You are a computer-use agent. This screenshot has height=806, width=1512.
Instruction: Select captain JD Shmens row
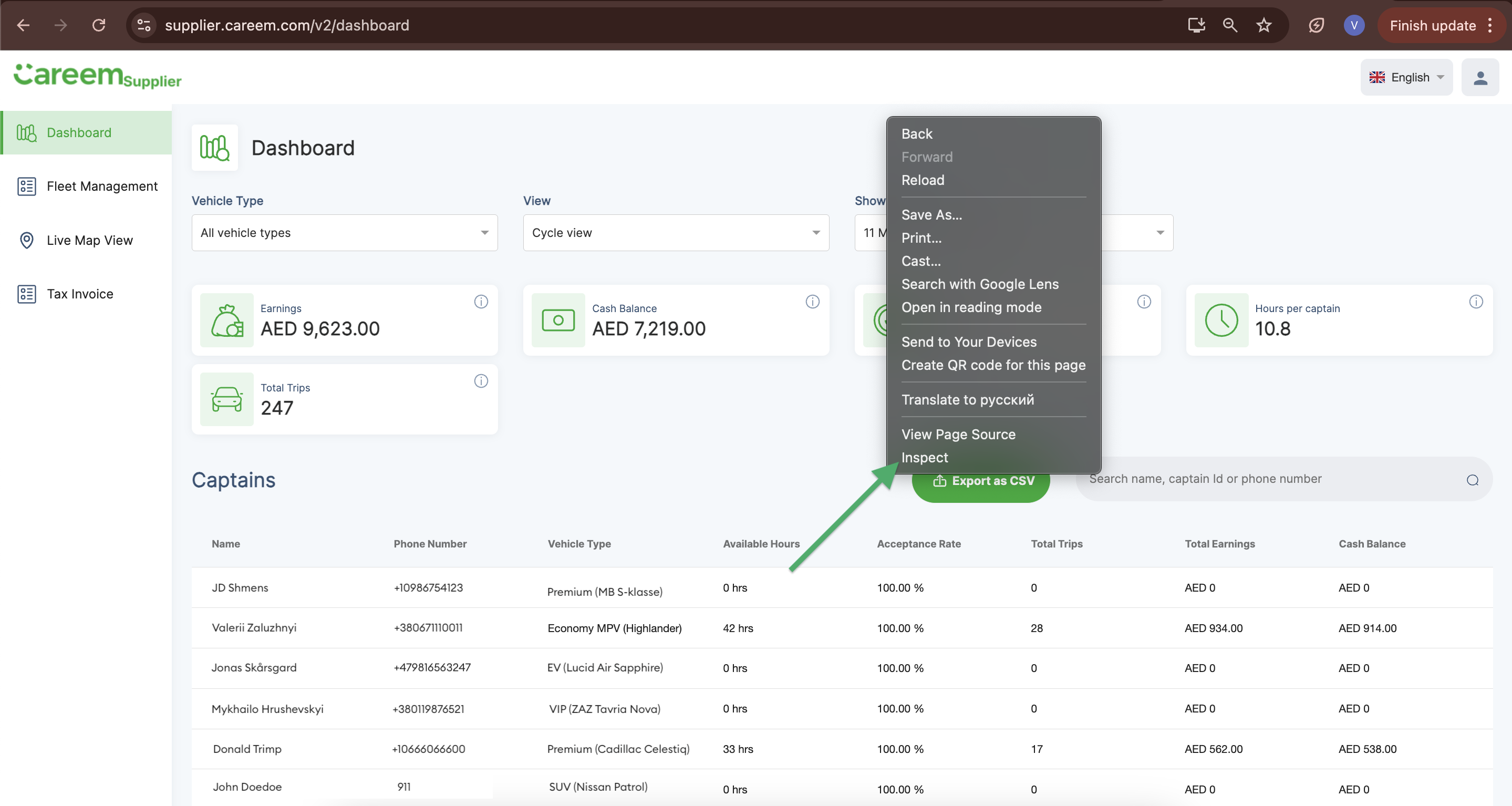tap(842, 587)
